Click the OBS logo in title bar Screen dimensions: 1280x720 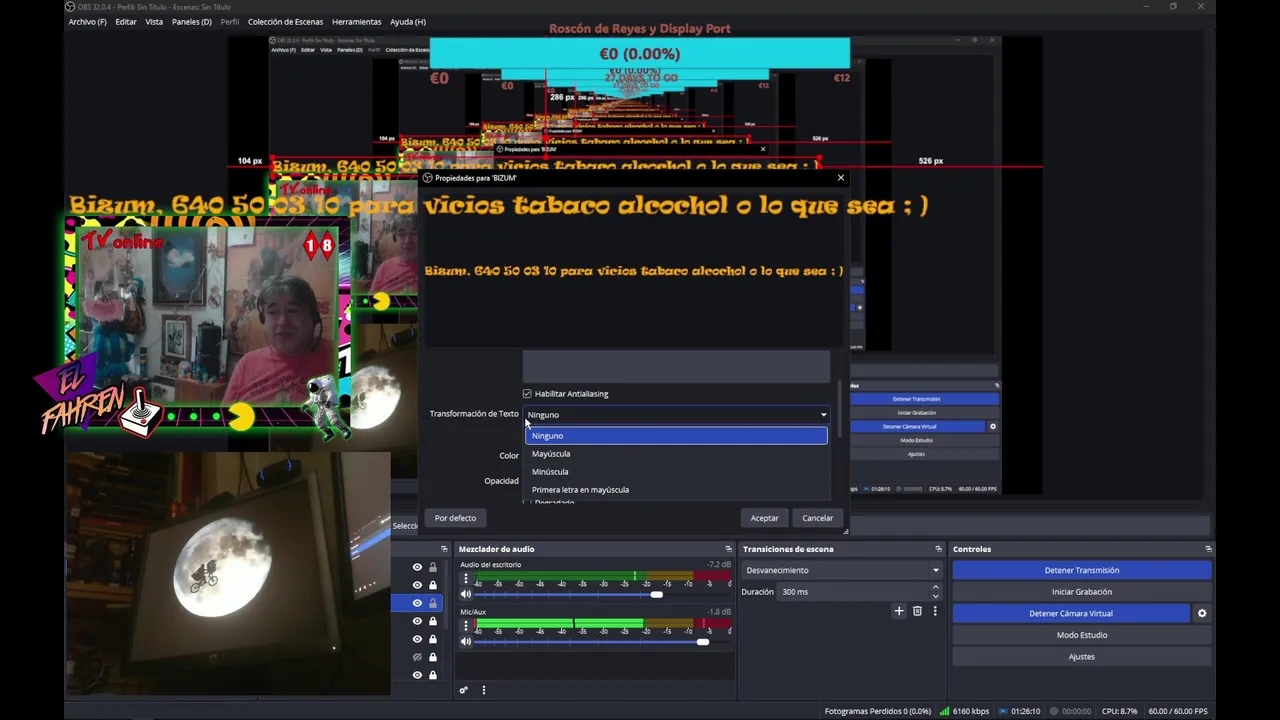[x=70, y=7]
